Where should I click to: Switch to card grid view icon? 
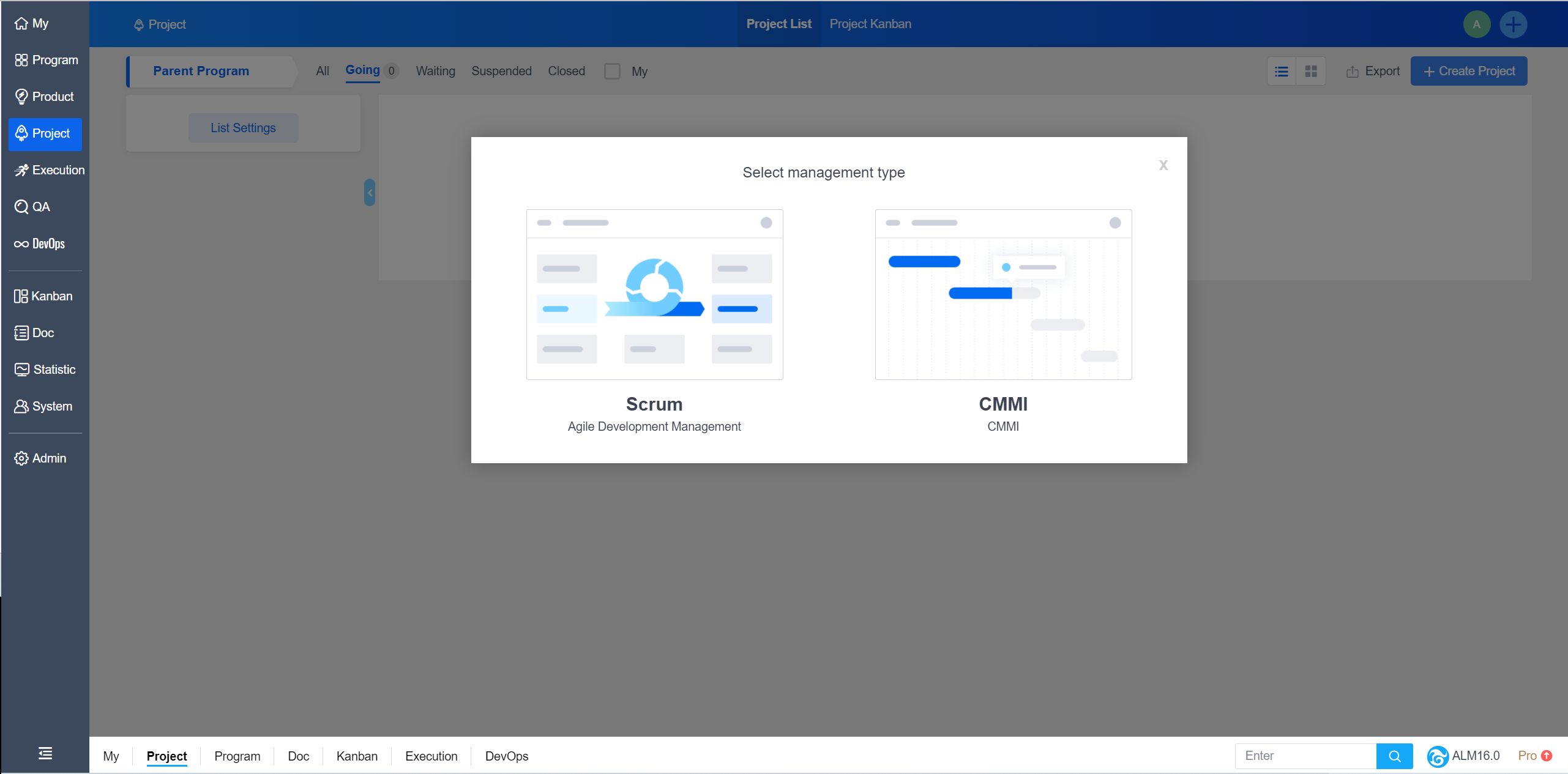click(x=1311, y=72)
